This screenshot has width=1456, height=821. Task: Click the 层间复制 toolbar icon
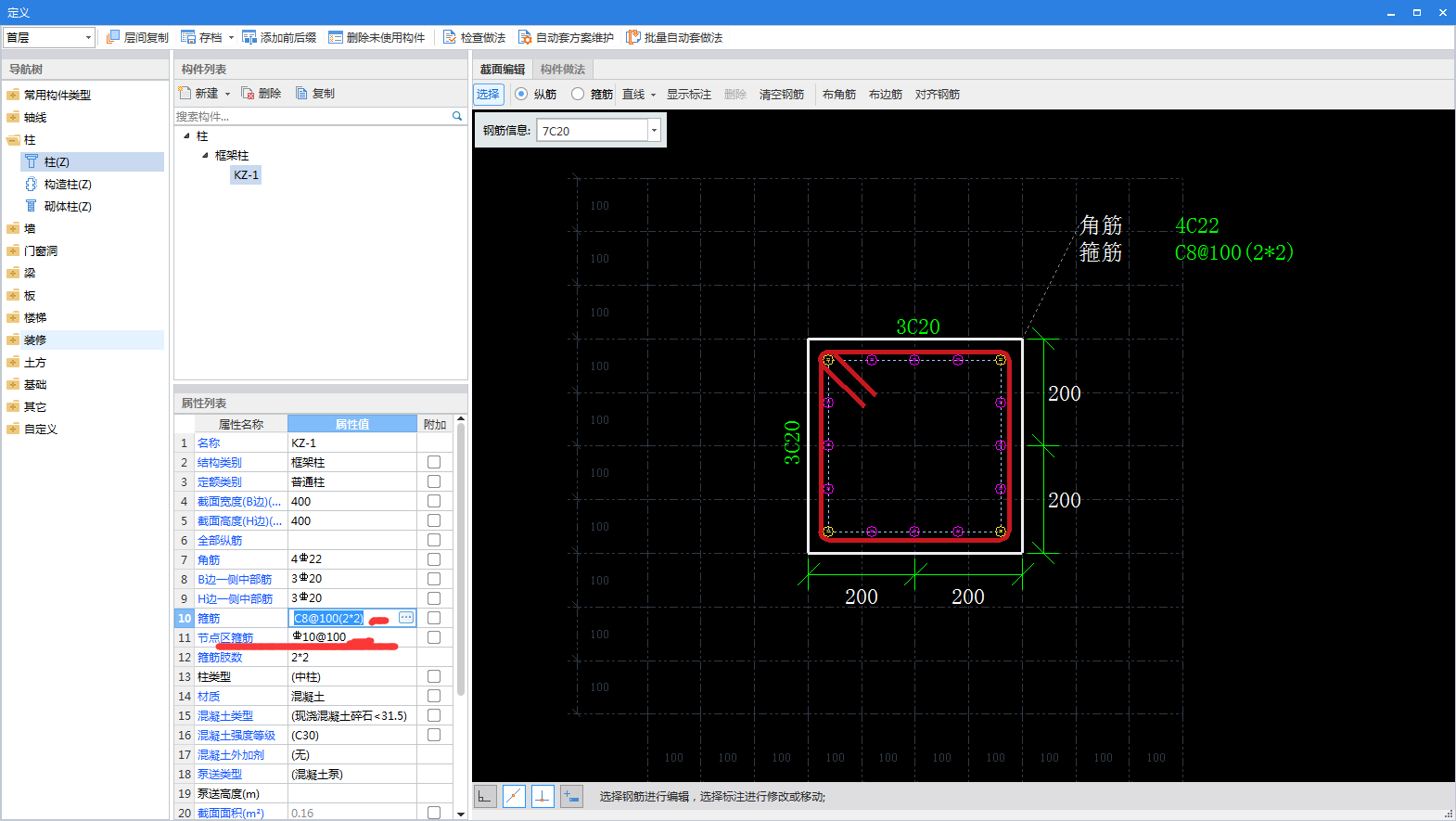pyautogui.click(x=113, y=37)
